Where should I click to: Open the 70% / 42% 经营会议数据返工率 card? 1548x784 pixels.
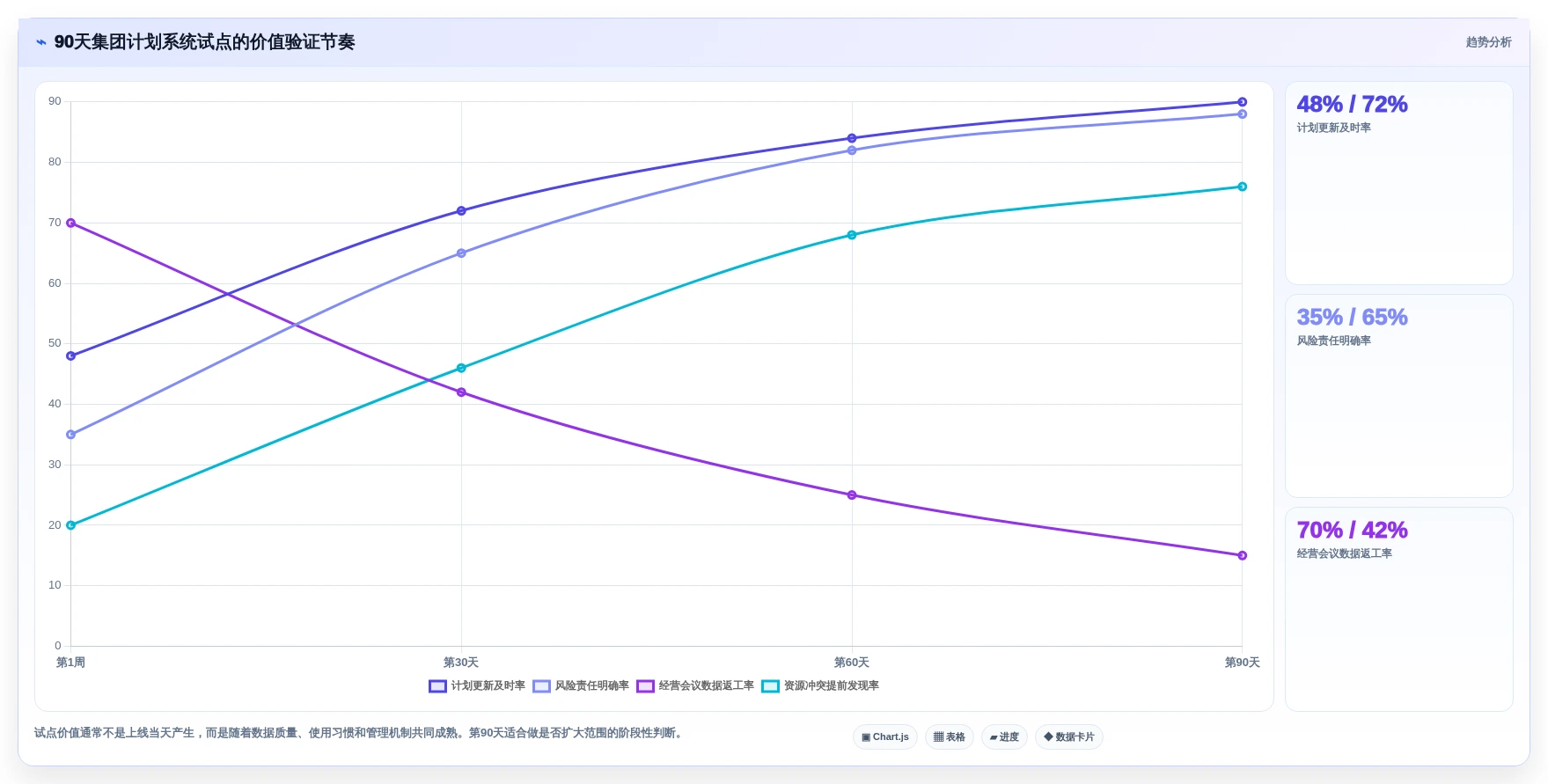1398,609
